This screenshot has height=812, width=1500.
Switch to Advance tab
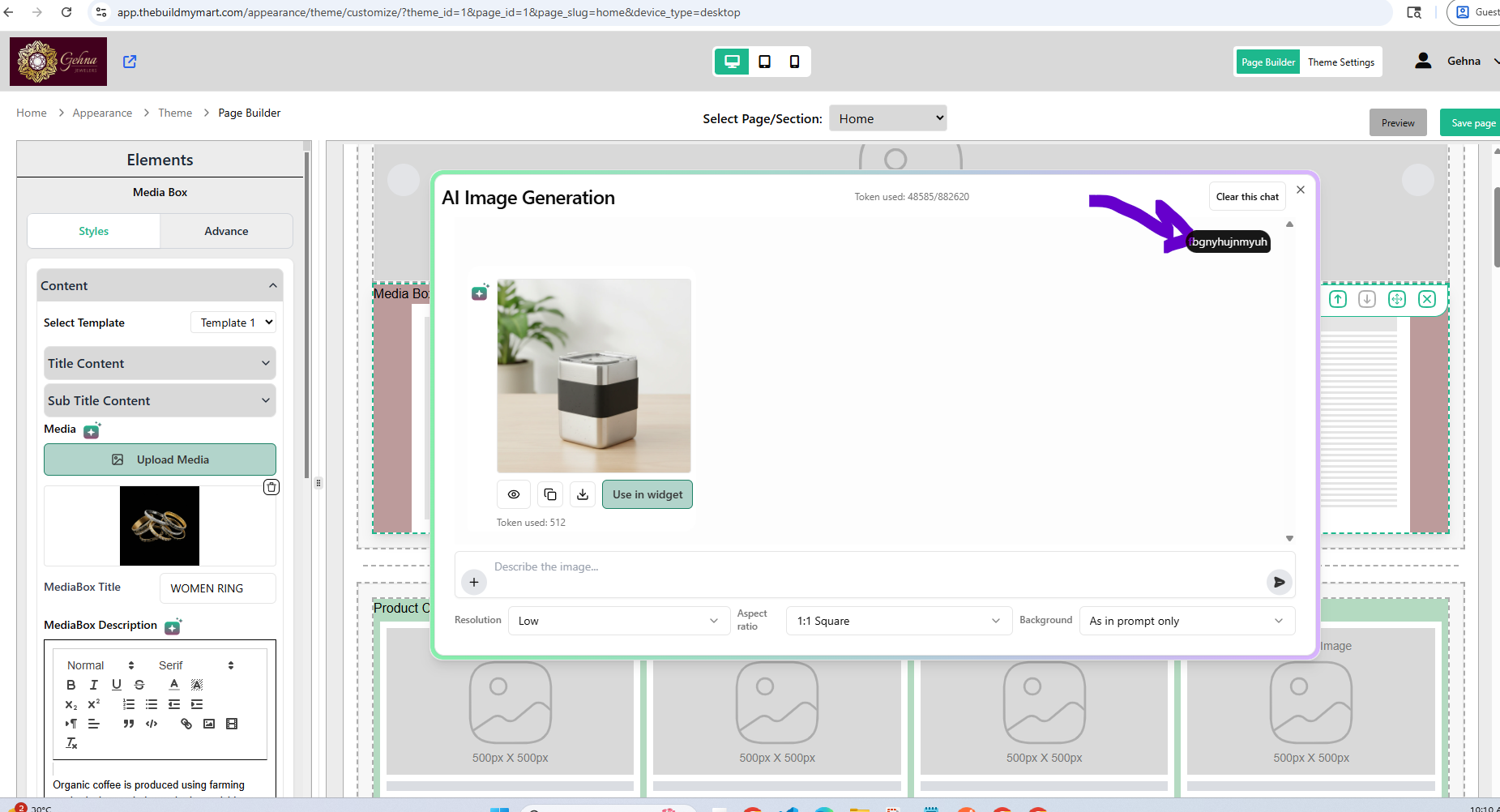(226, 231)
